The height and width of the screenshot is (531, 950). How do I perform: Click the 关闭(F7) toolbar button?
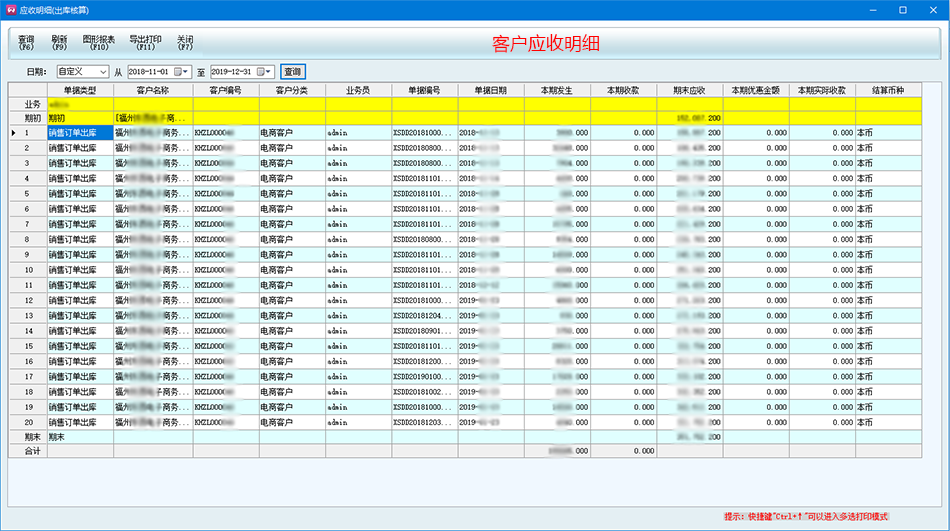[x=185, y=42]
